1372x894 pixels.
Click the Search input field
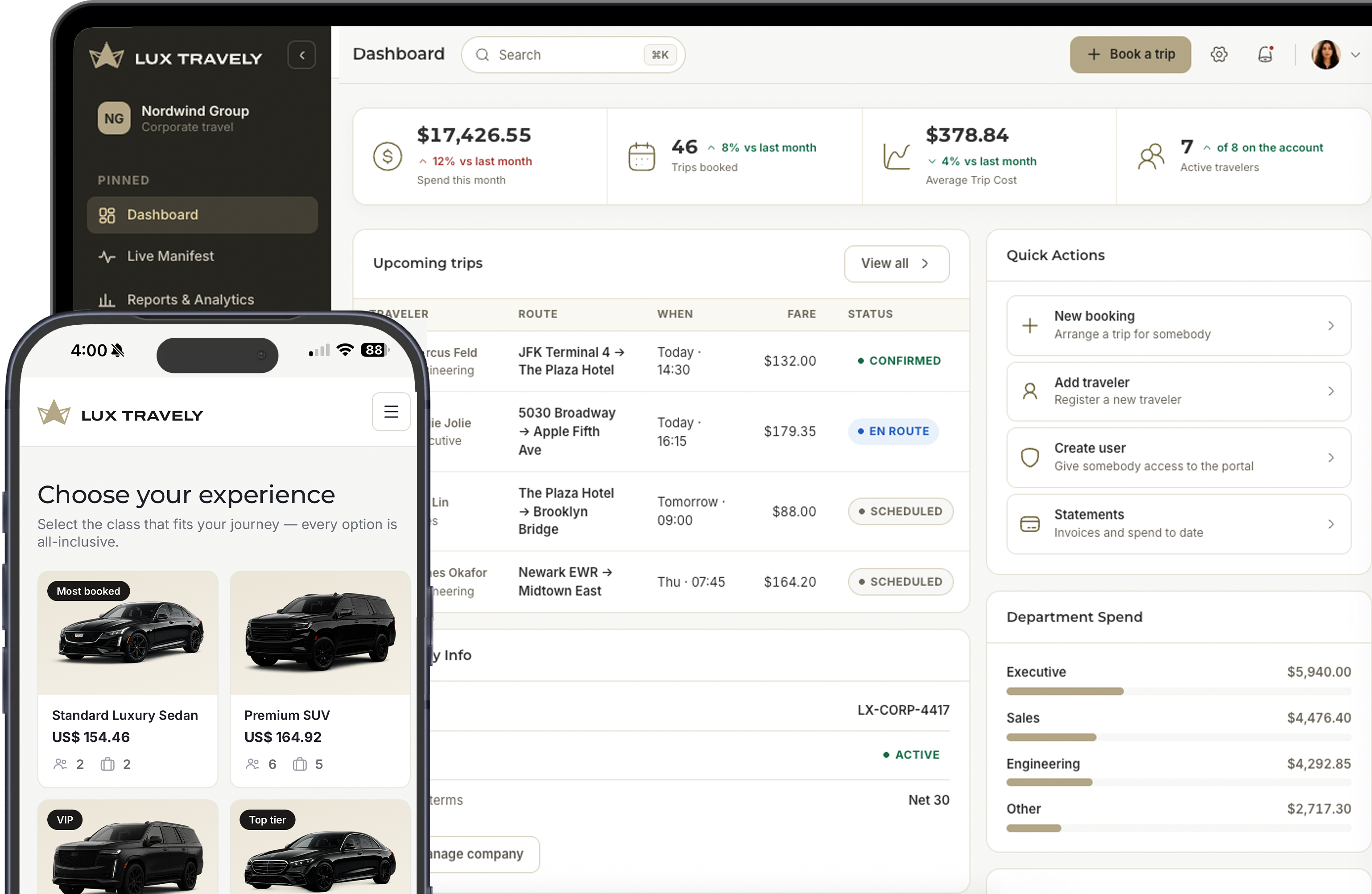tap(573, 55)
